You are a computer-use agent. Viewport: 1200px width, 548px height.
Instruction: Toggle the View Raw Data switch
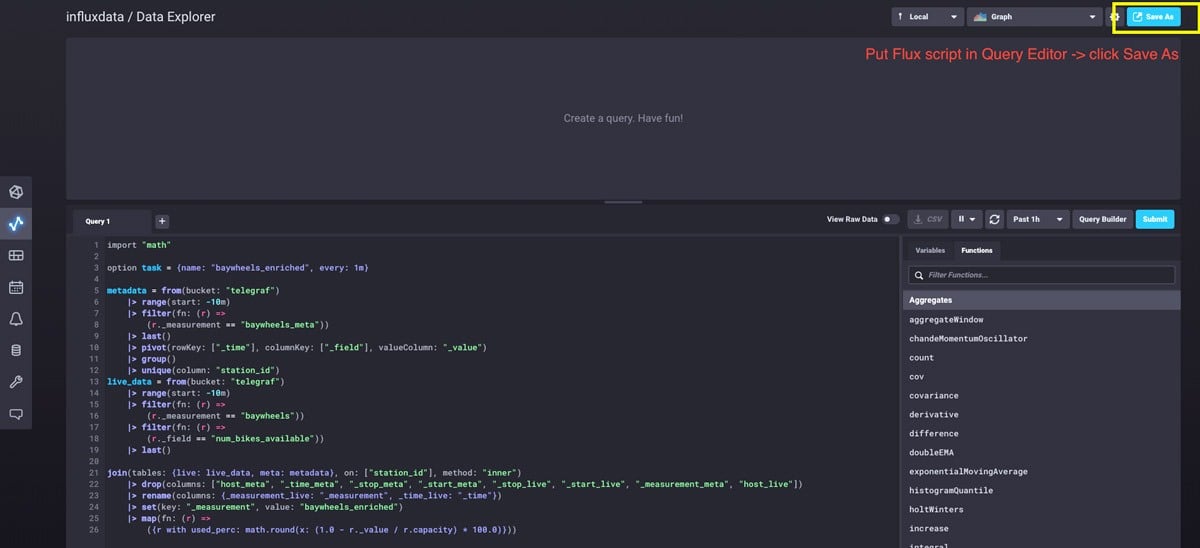889,219
